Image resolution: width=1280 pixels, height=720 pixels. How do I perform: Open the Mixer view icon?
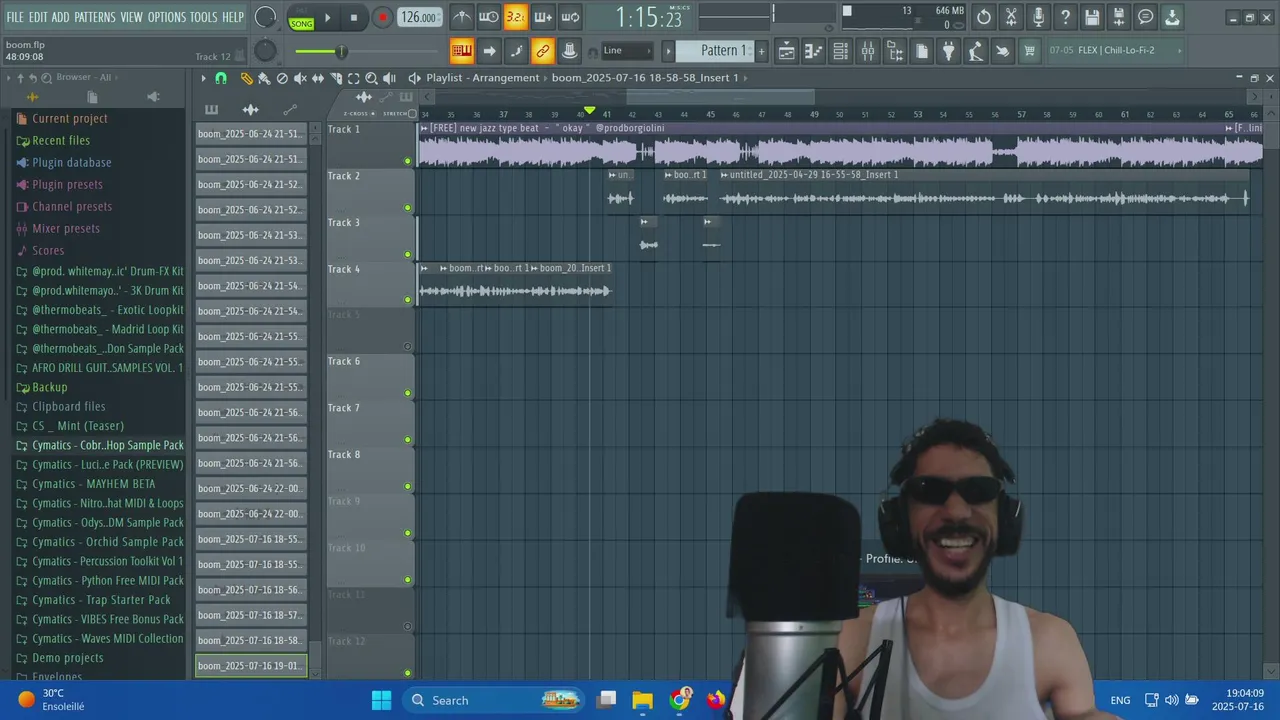point(868,51)
